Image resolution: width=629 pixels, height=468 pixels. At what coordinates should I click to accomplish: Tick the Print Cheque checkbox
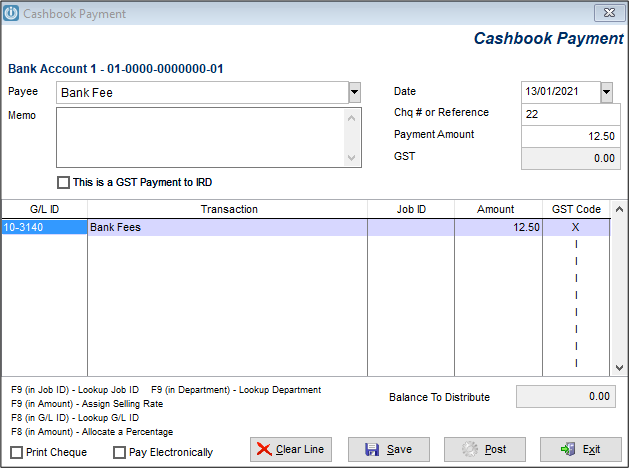(x=16, y=452)
